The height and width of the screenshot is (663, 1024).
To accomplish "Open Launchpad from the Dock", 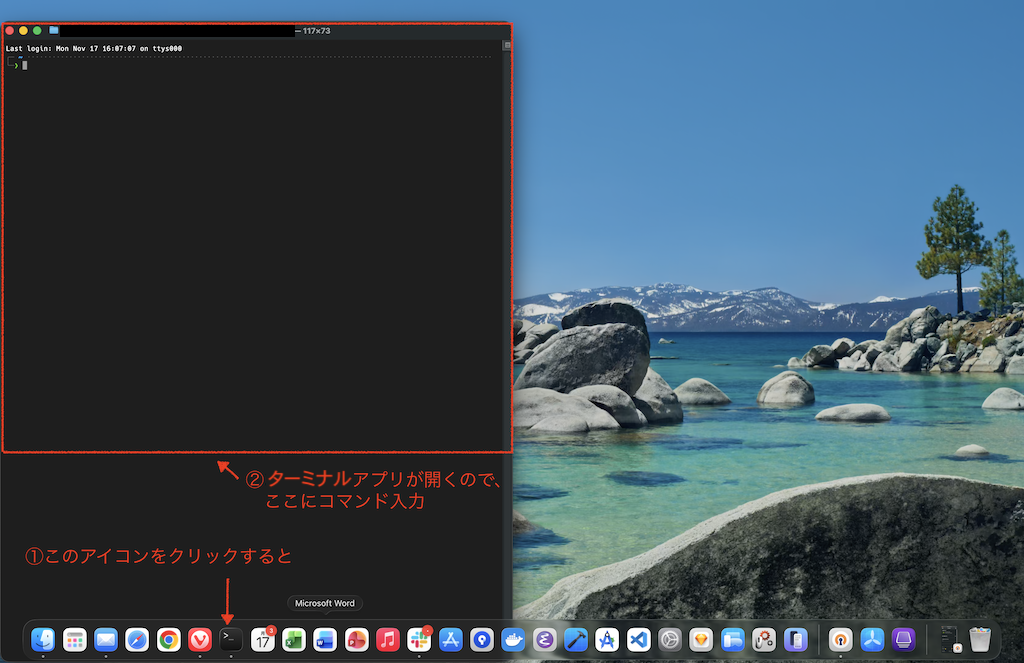I will 75,639.
